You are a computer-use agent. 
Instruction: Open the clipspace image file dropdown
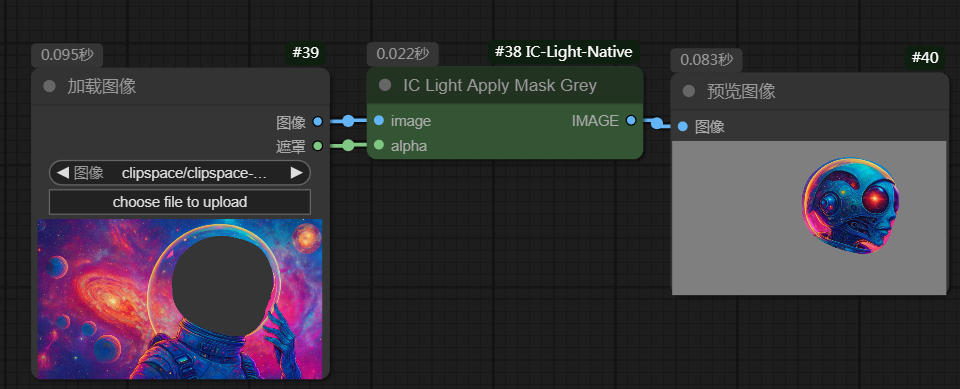180,173
